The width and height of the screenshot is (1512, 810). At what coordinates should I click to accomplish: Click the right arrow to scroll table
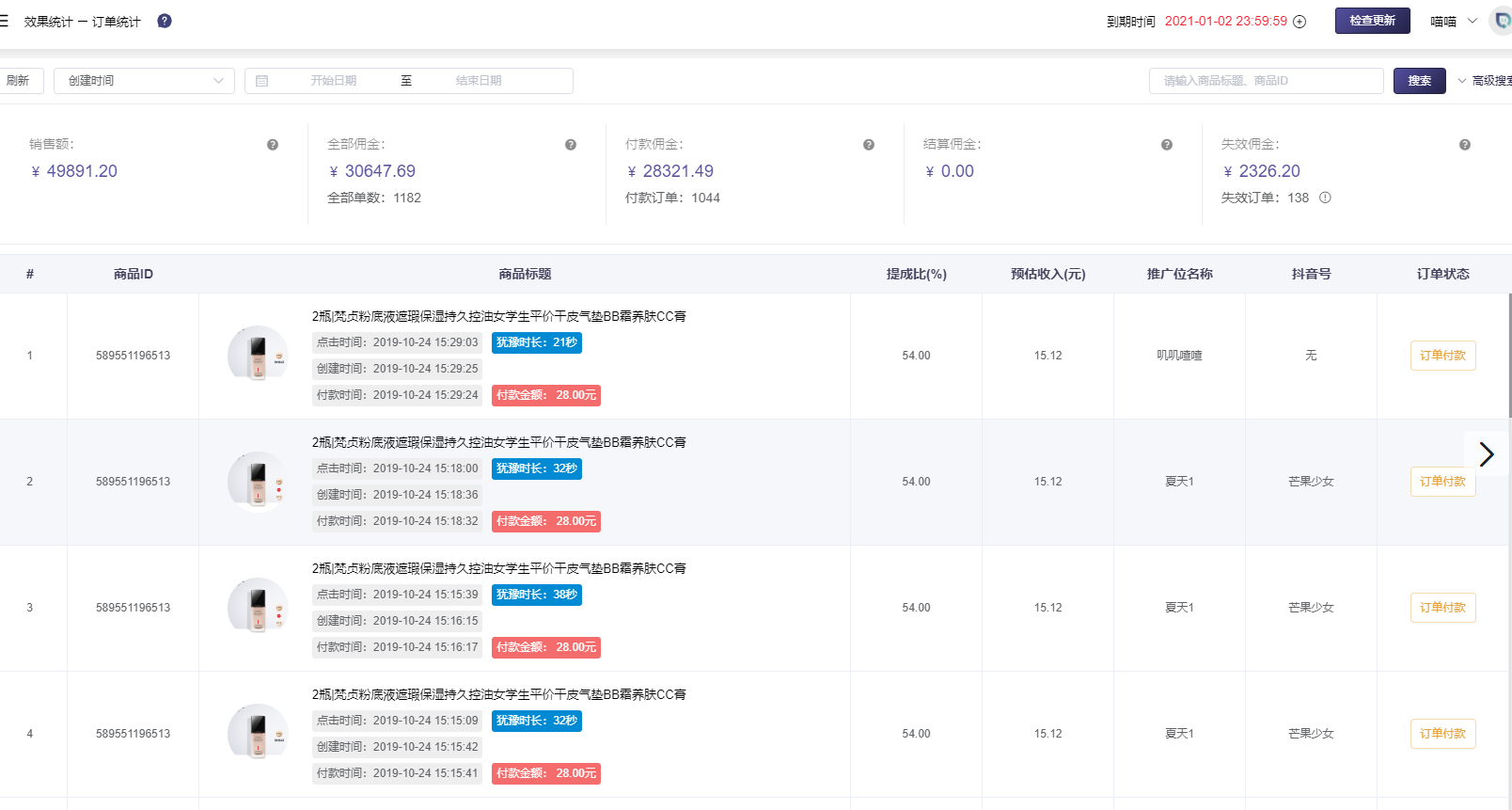pyautogui.click(x=1486, y=454)
